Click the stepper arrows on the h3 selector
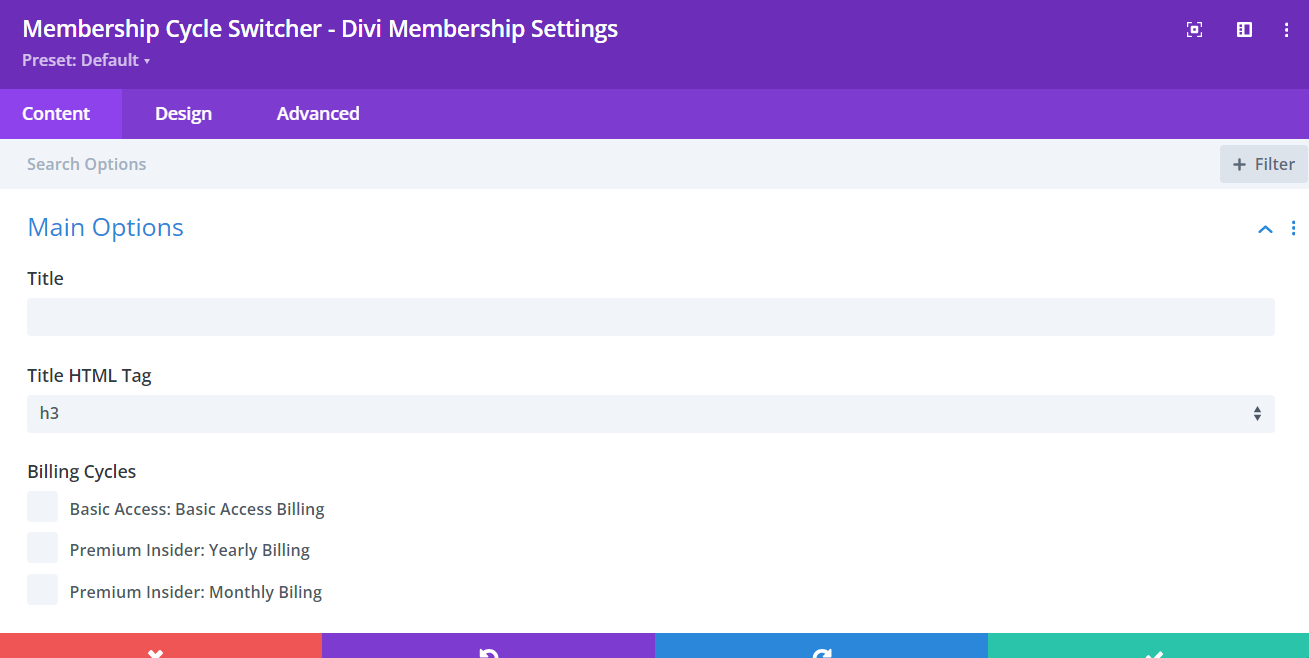 [1257, 412]
